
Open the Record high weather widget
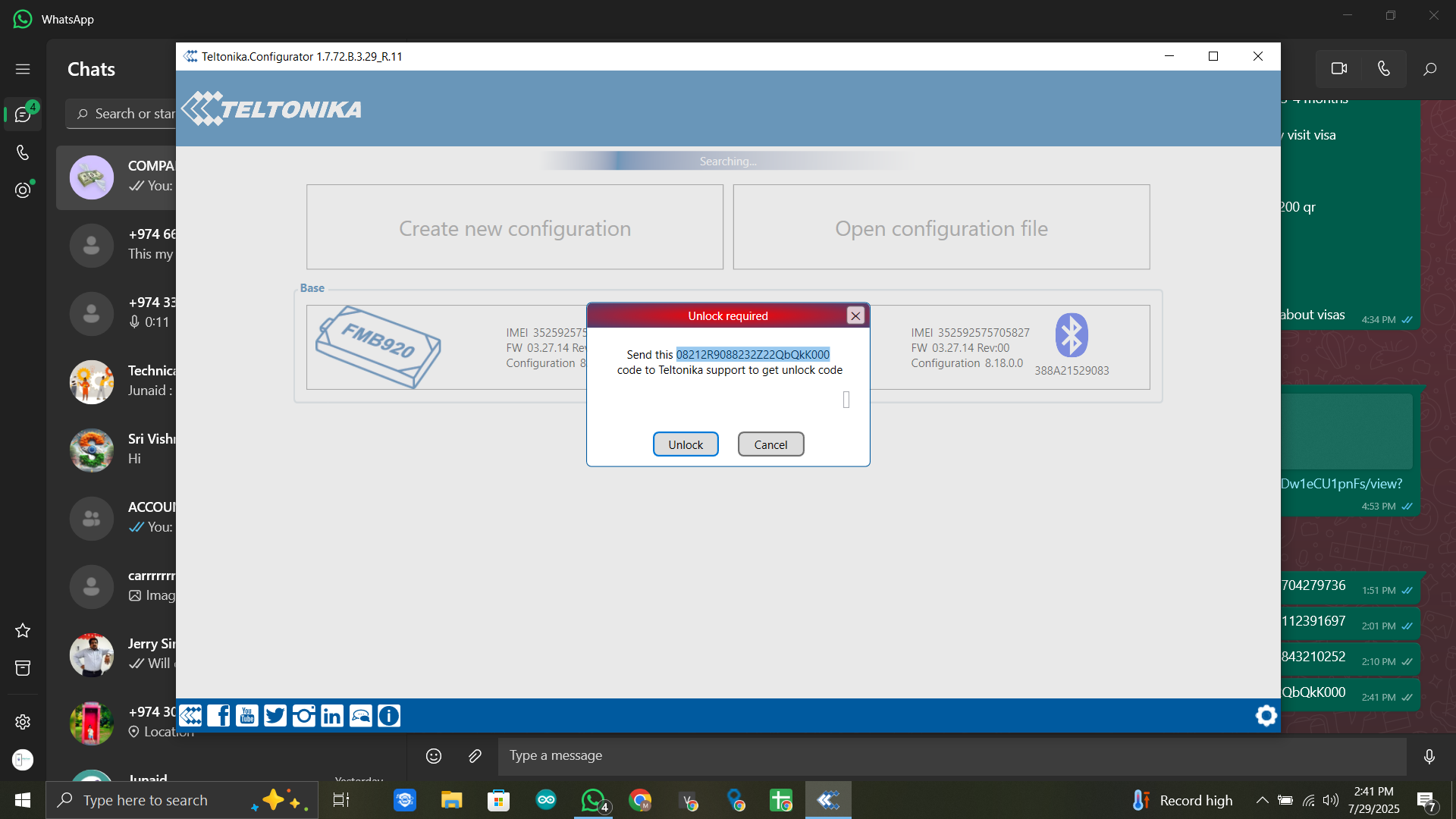tap(1181, 800)
